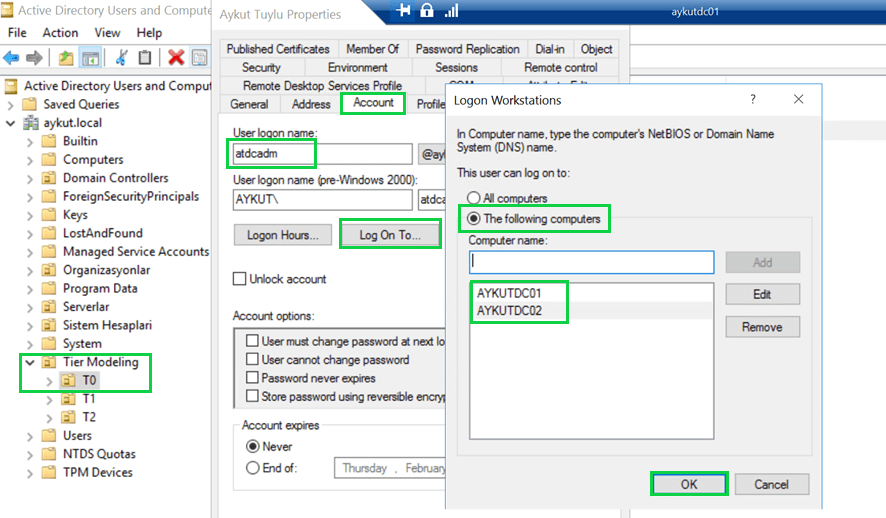
Task: Switch to the Account tab
Action: (373, 103)
